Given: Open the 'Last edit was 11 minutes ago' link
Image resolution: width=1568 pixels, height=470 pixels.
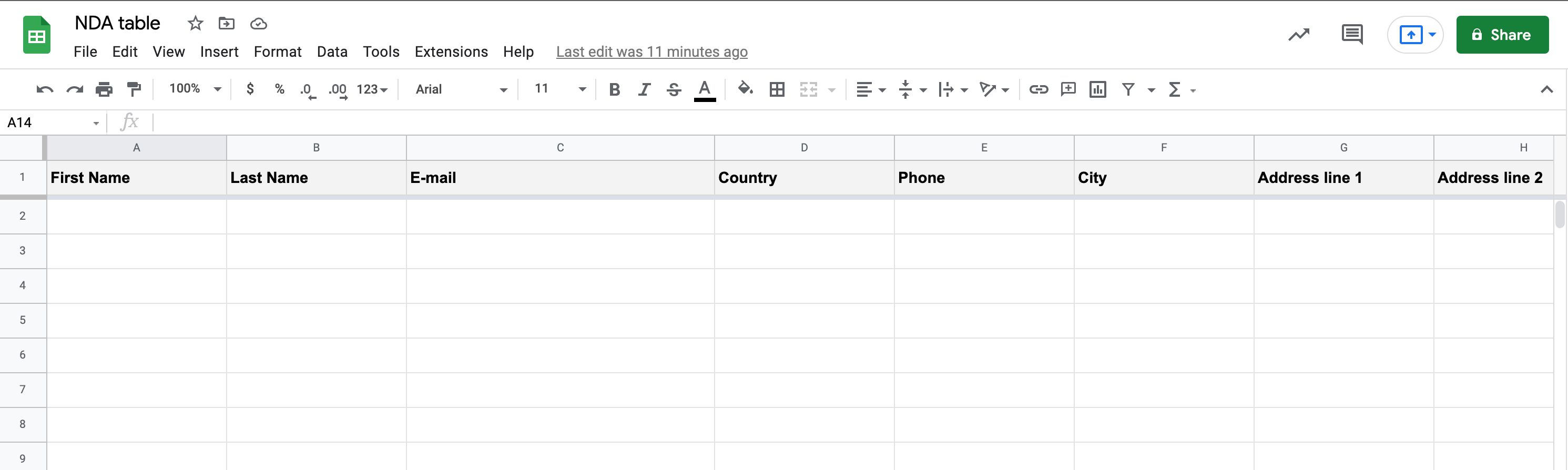Looking at the screenshot, I should click(x=652, y=52).
